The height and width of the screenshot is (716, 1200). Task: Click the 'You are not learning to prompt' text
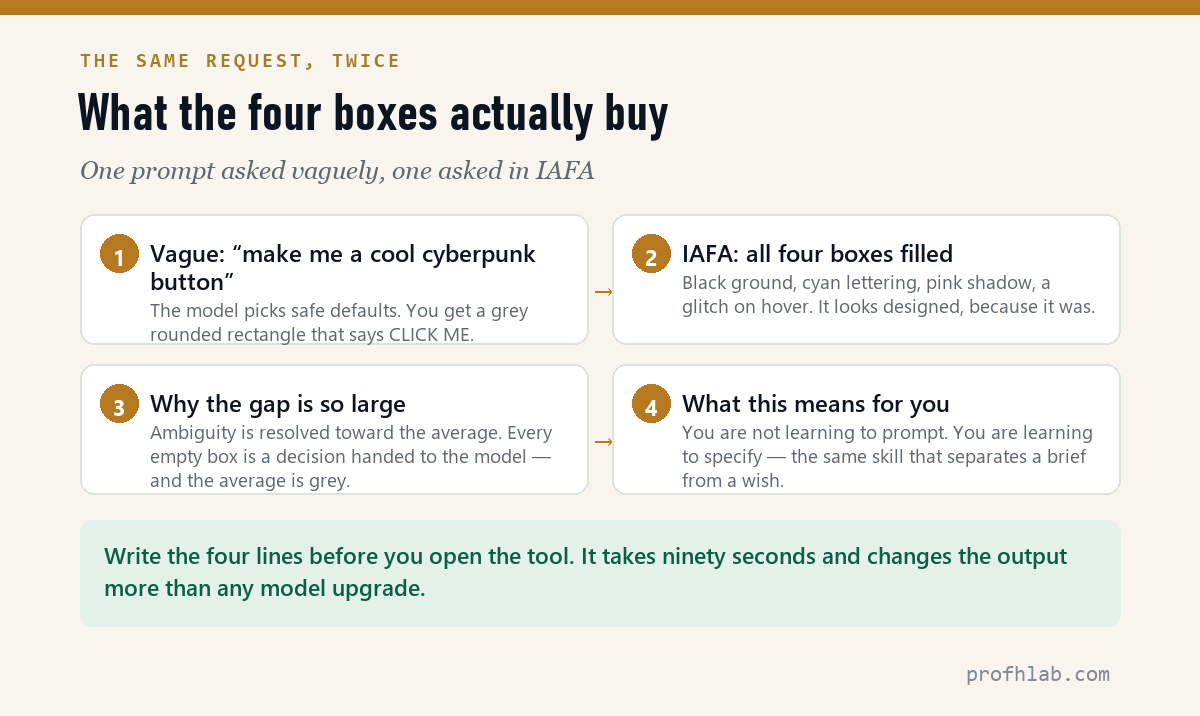click(x=887, y=456)
